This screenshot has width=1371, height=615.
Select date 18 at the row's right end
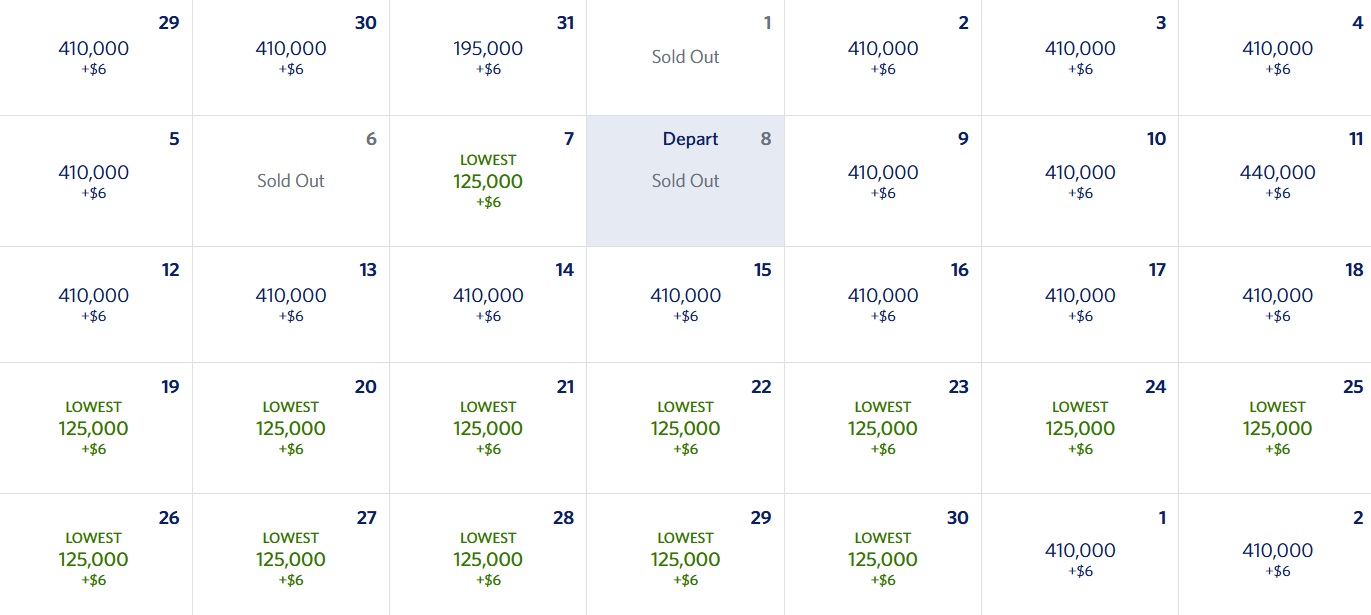[x=1278, y=300]
